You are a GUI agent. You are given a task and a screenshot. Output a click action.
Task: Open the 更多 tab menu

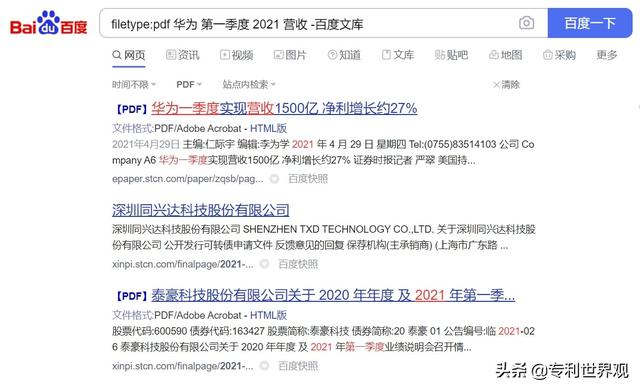(x=607, y=55)
